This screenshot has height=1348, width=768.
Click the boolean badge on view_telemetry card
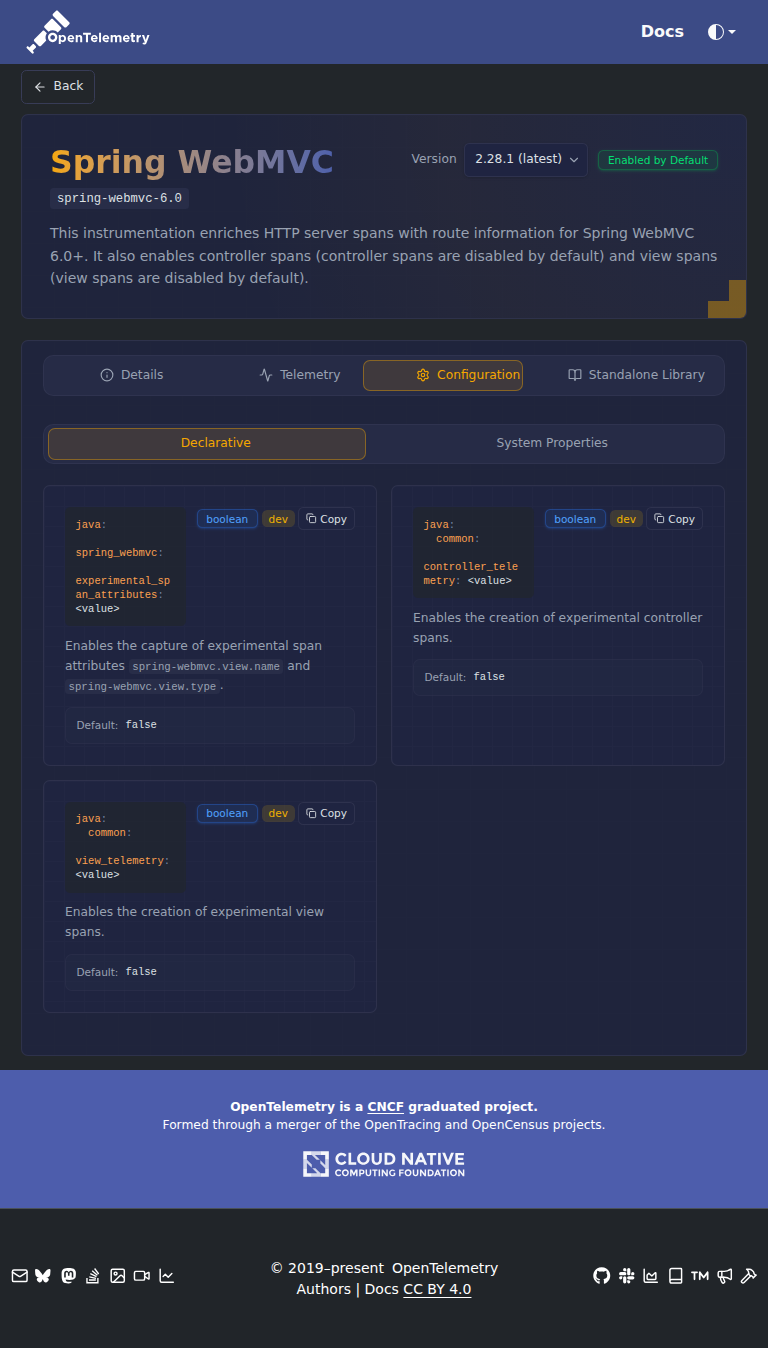227,813
